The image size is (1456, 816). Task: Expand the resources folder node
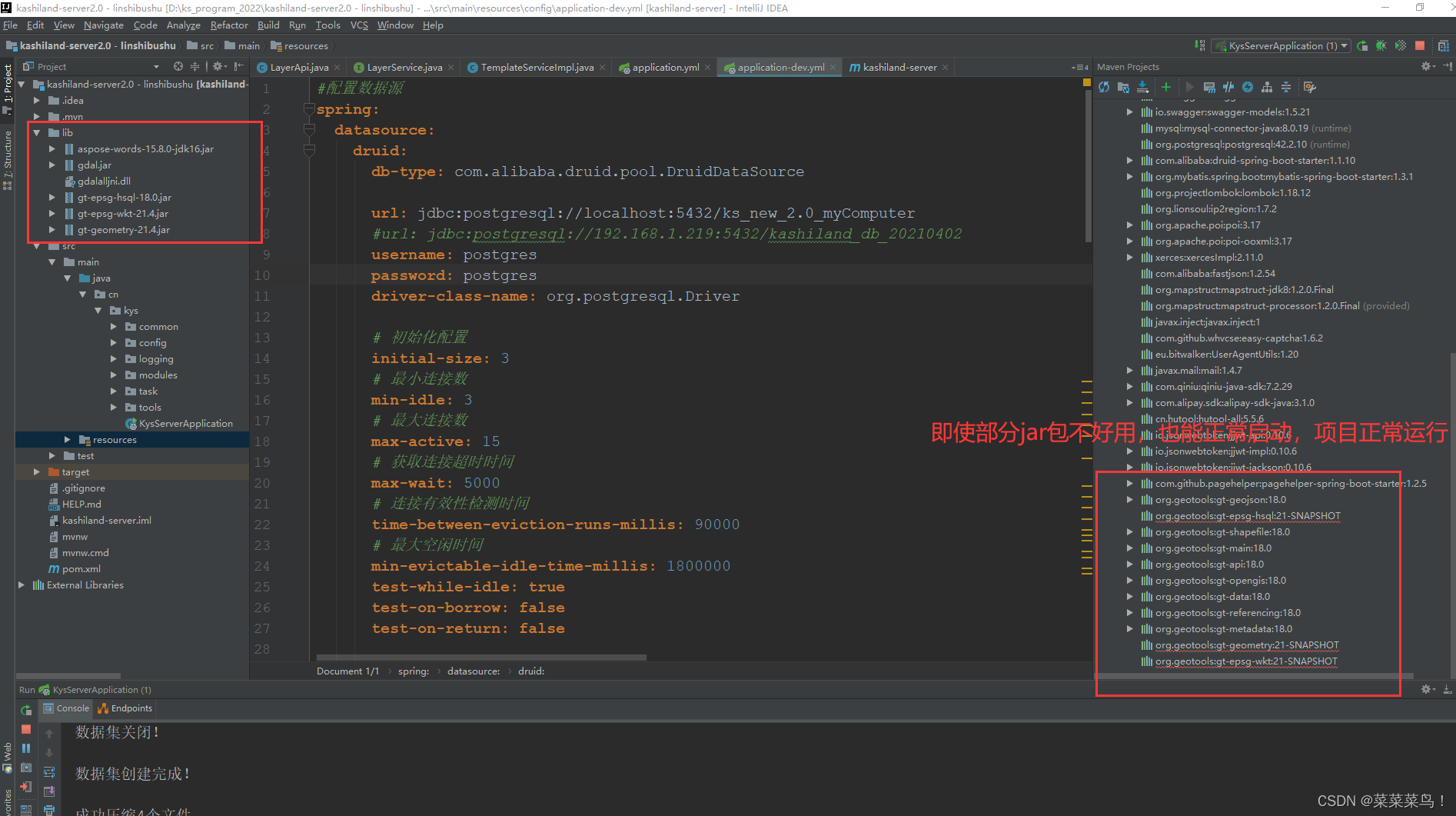(x=67, y=440)
